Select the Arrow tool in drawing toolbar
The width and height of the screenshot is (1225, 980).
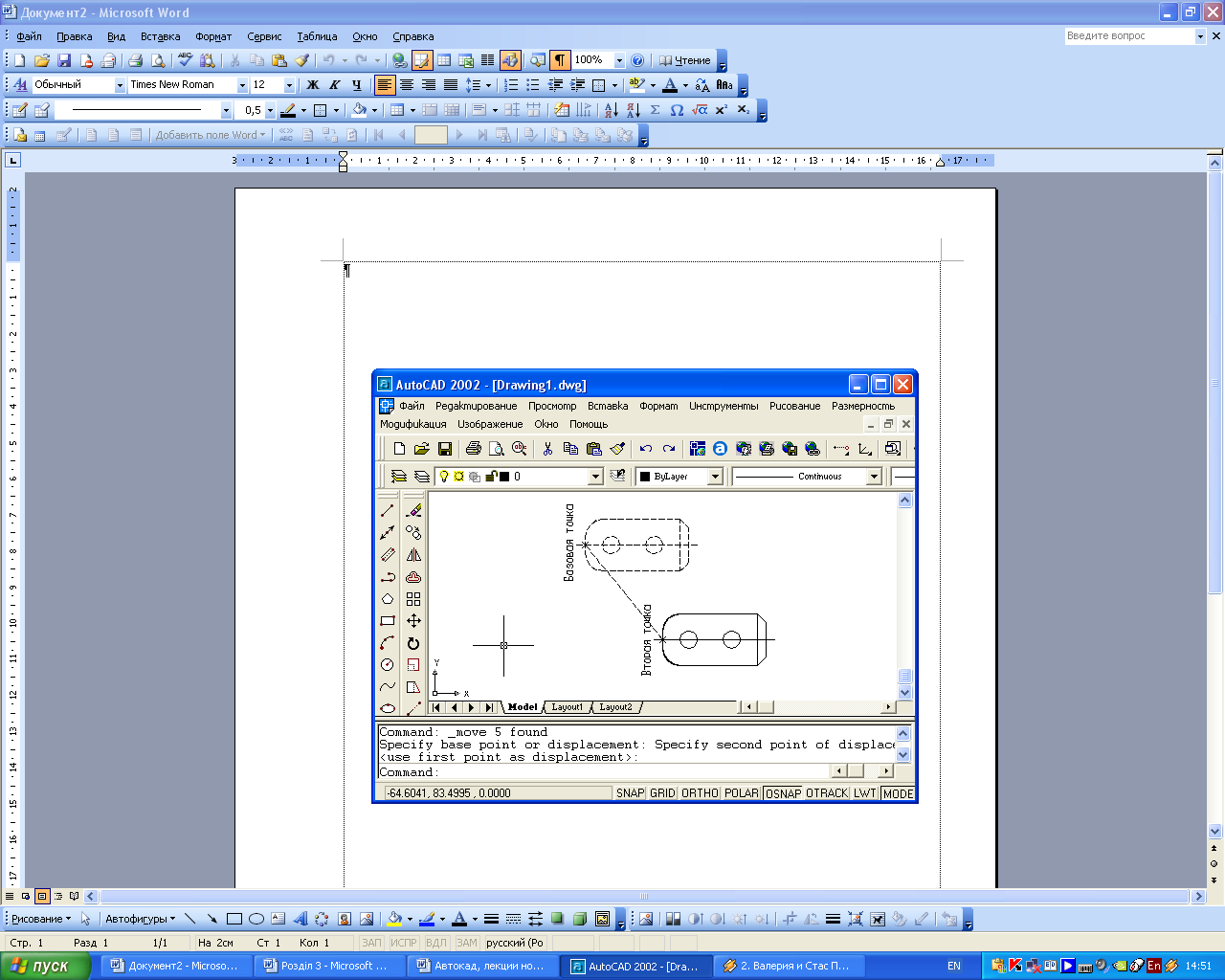point(212,919)
